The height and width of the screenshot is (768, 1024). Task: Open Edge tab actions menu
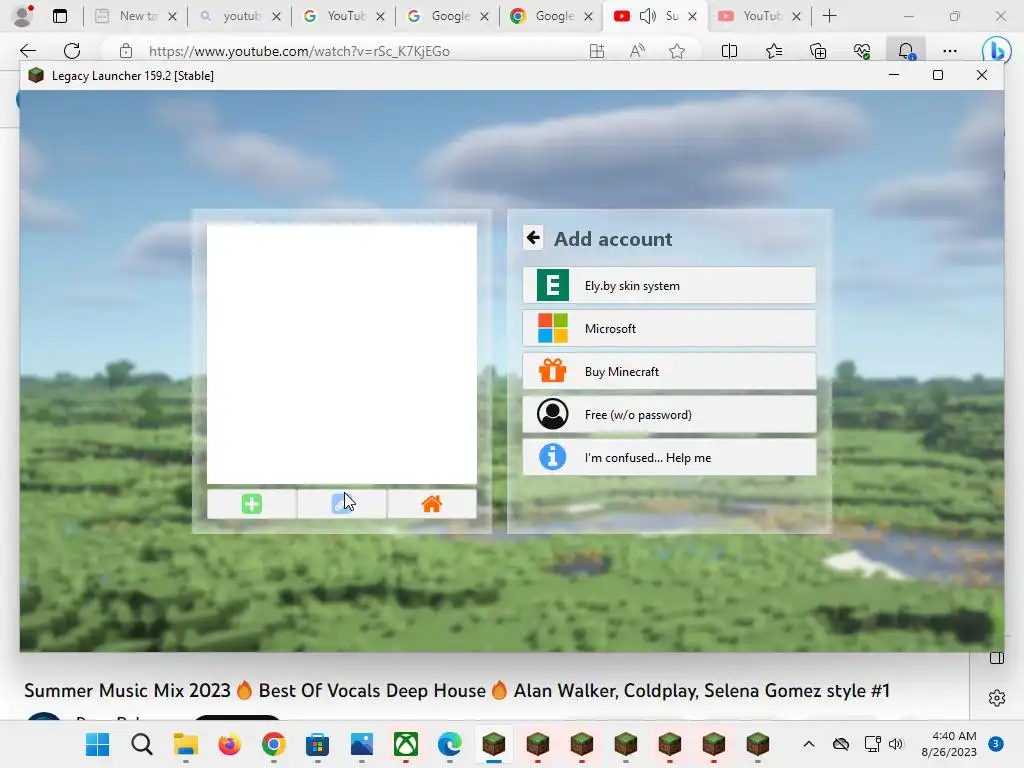(x=60, y=16)
